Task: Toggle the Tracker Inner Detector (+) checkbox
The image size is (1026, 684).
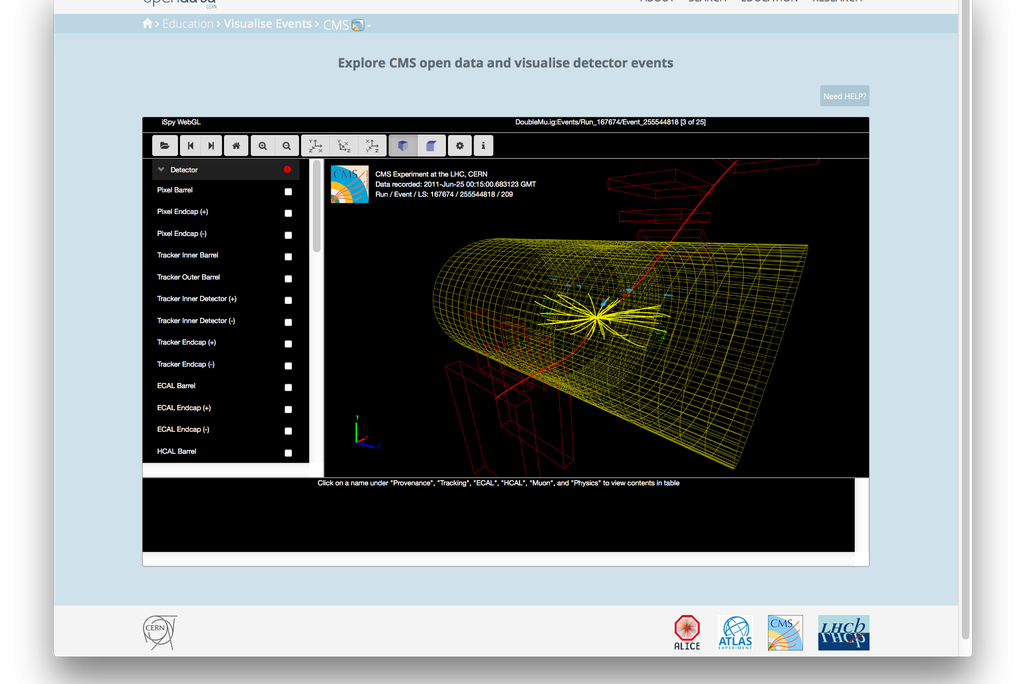Action: 288,300
